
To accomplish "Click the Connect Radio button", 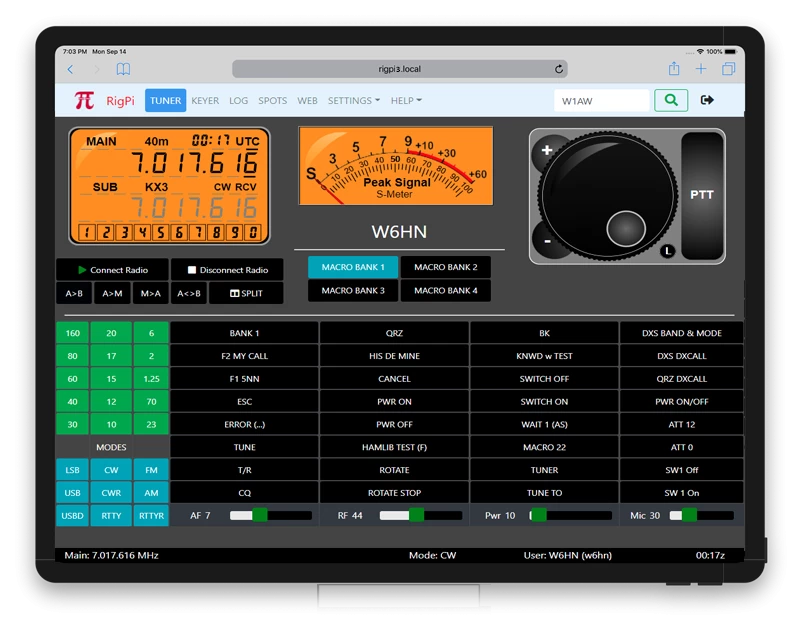I will pos(112,270).
